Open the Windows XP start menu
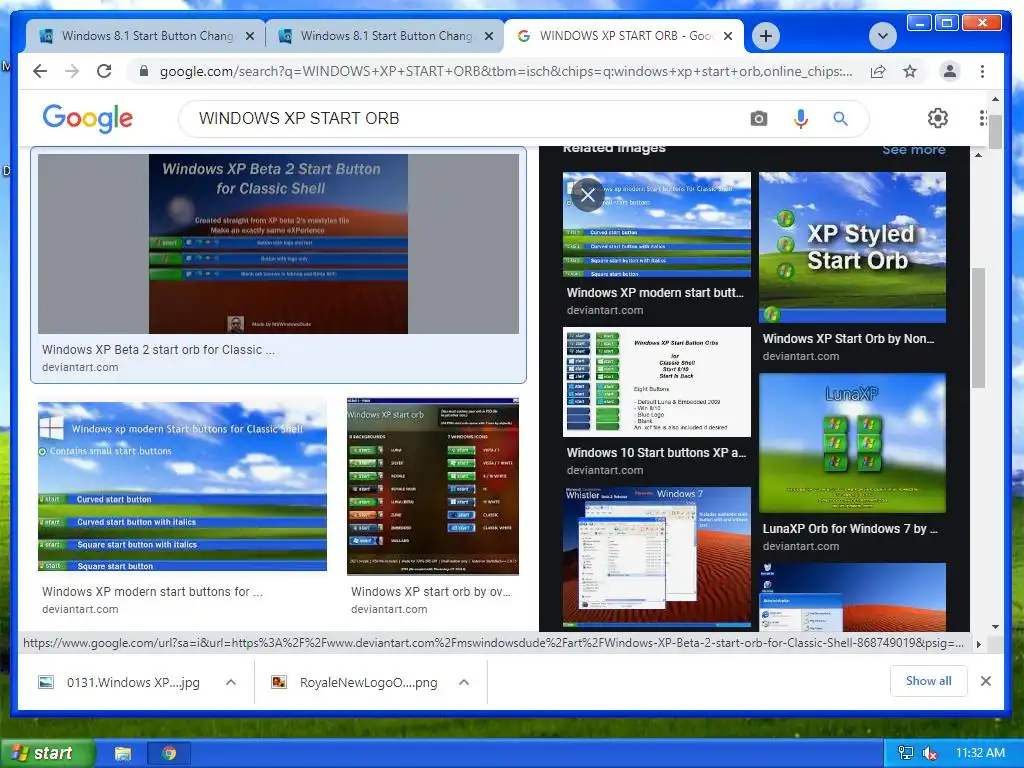This screenshot has width=1024, height=768. 46,753
